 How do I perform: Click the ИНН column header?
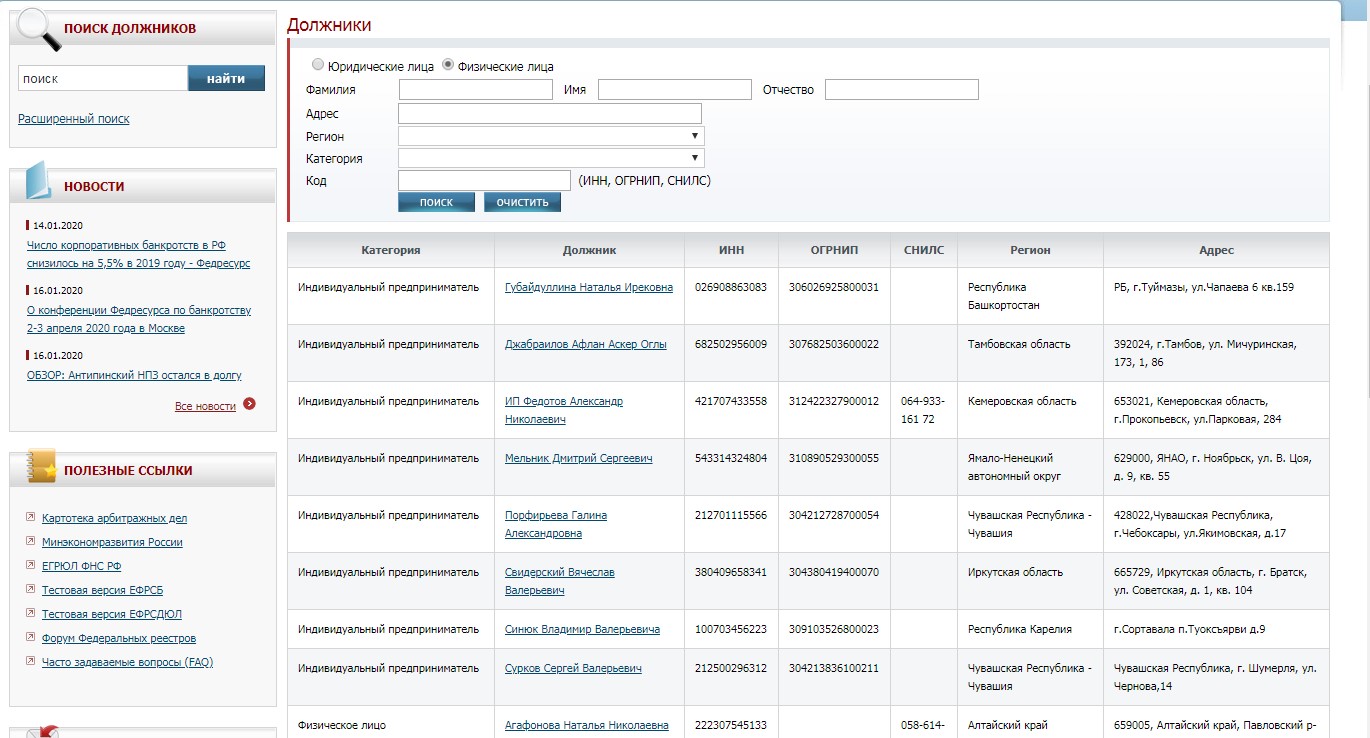732,250
